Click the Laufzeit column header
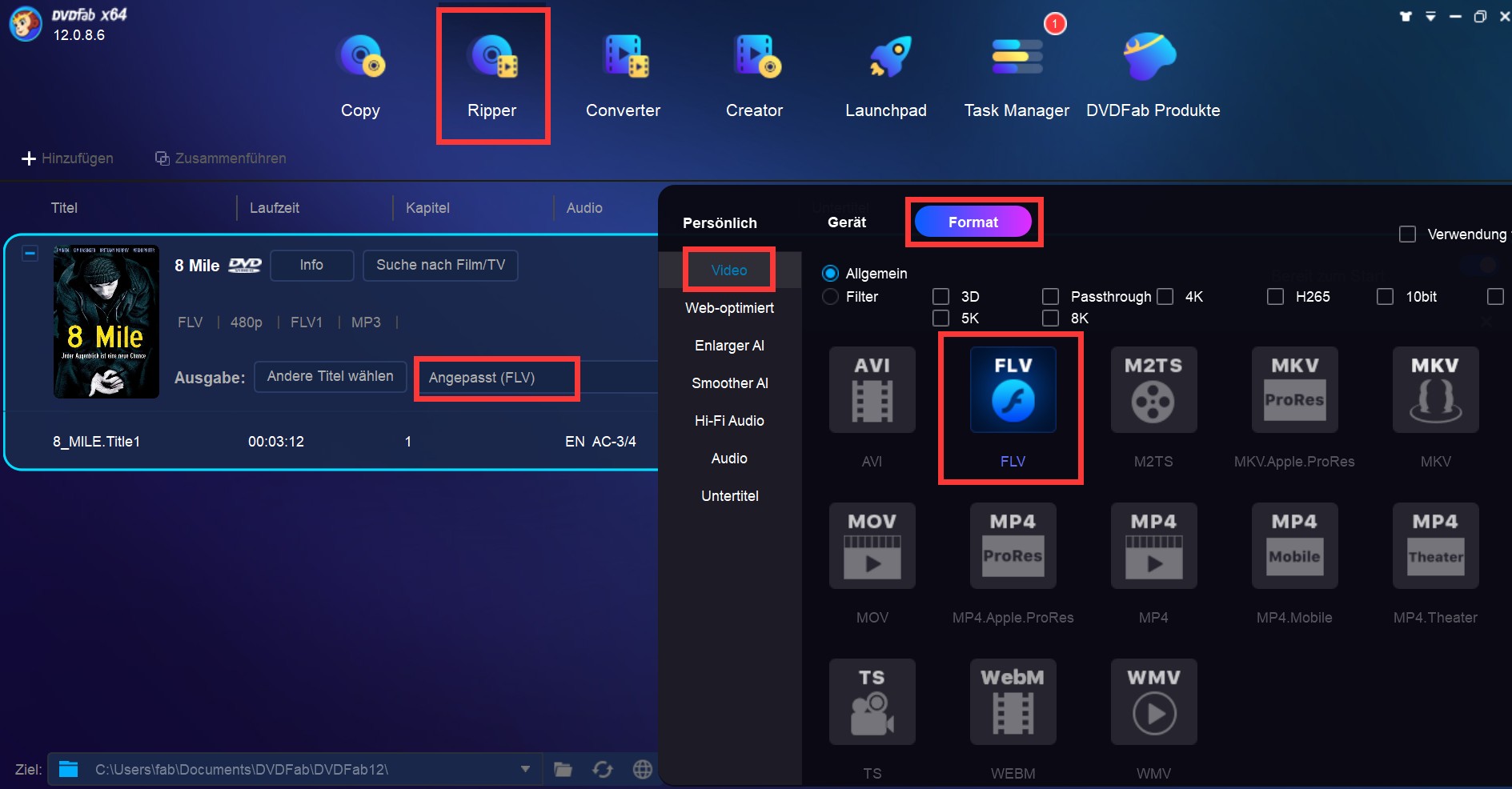The image size is (1512, 789). [275, 208]
